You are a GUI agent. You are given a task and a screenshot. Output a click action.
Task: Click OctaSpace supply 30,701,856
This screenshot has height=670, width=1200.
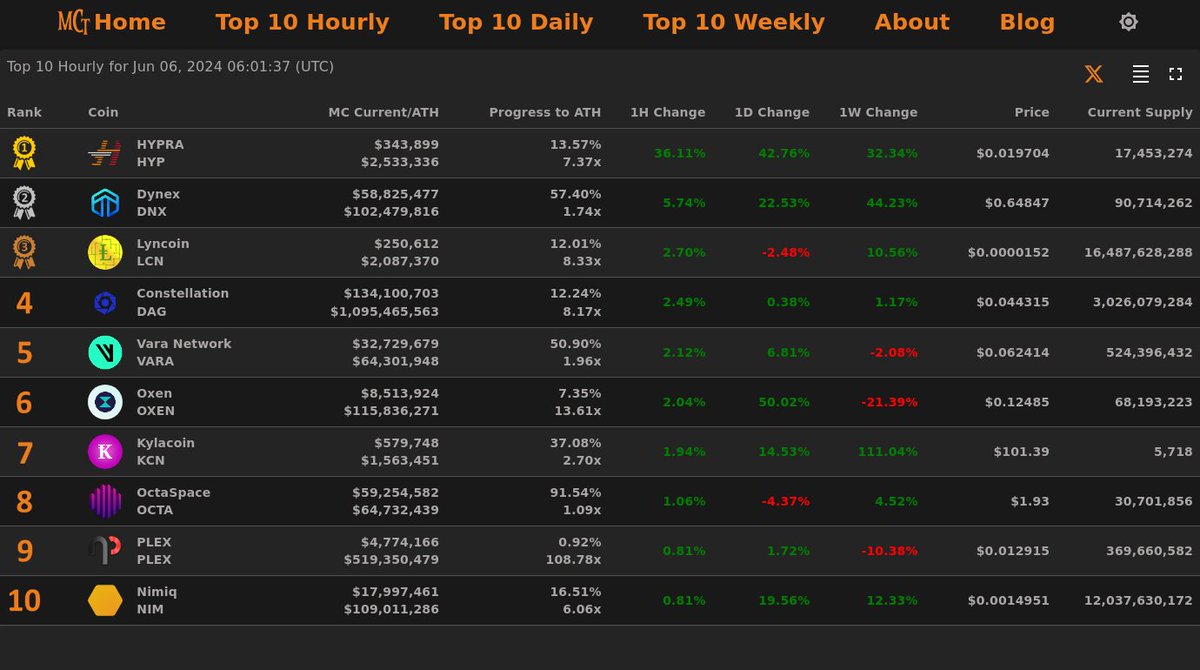pos(1154,501)
